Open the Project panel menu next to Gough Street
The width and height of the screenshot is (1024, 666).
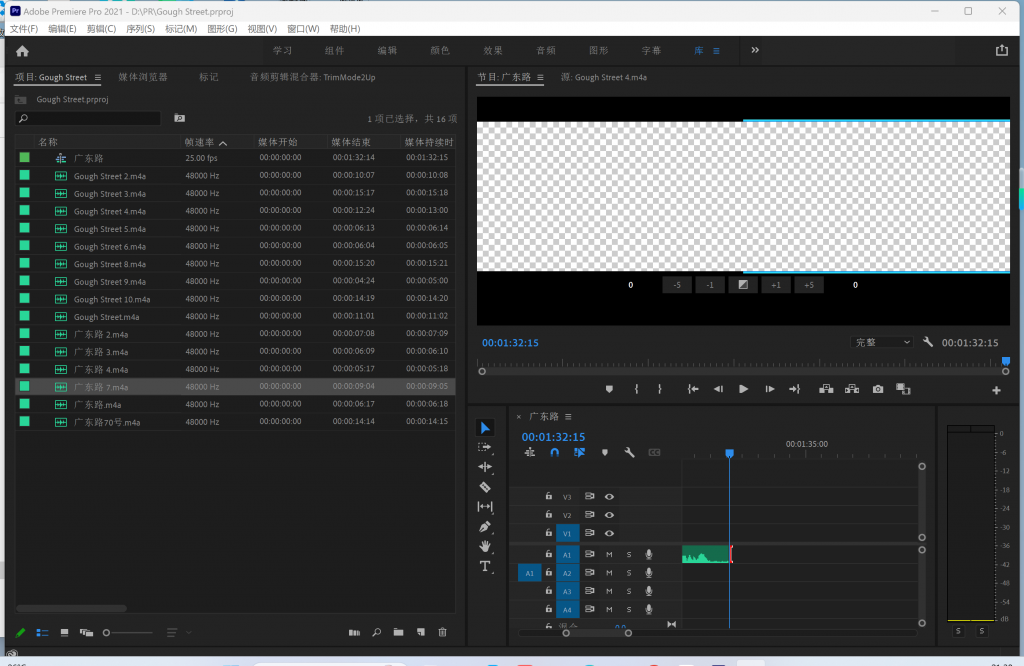[97, 77]
